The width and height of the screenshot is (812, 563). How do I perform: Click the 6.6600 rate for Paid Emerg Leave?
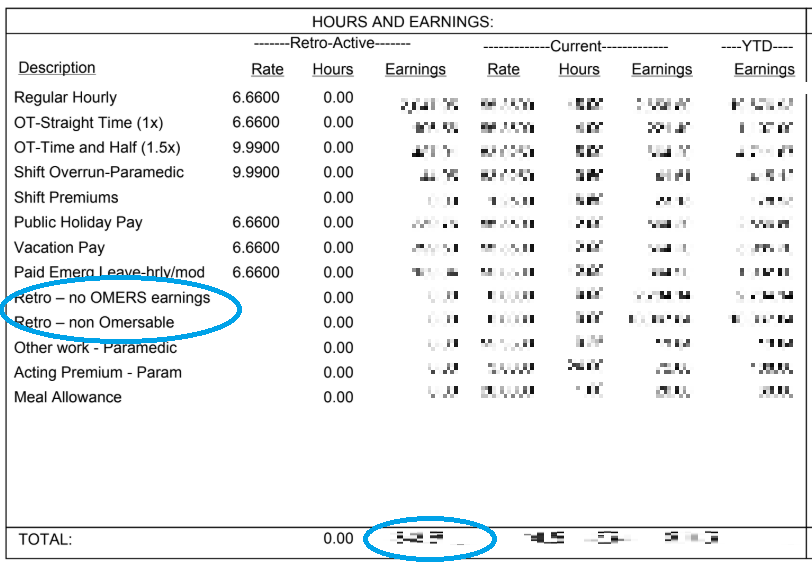tap(256, 272)
